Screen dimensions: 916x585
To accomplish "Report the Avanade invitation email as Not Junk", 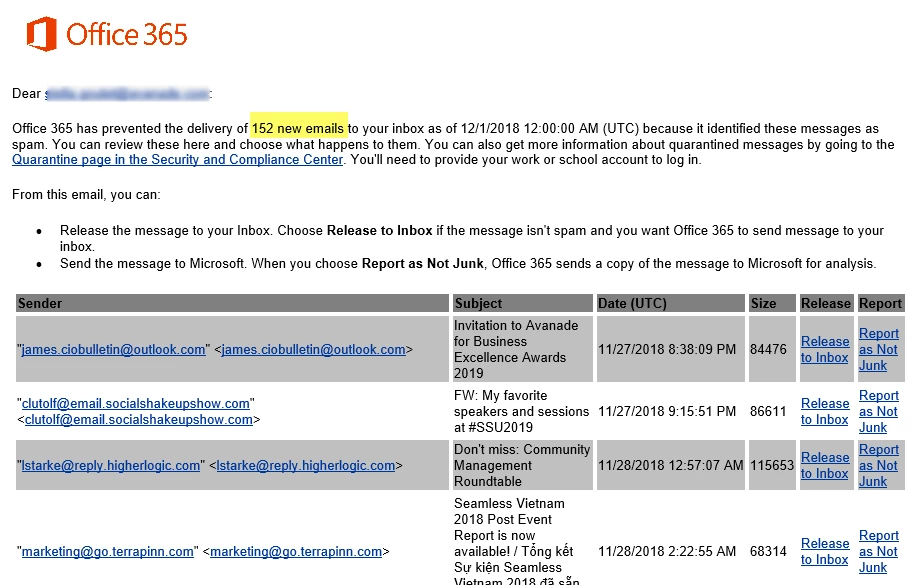I will click(879, 349).
